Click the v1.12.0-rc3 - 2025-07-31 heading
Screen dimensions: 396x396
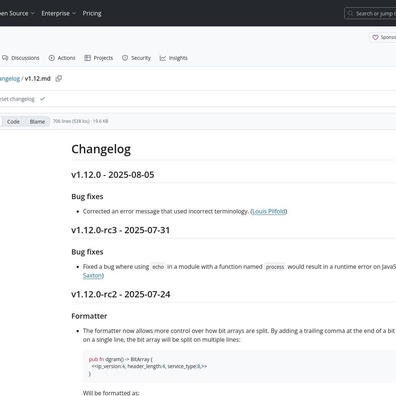(121, 230)
